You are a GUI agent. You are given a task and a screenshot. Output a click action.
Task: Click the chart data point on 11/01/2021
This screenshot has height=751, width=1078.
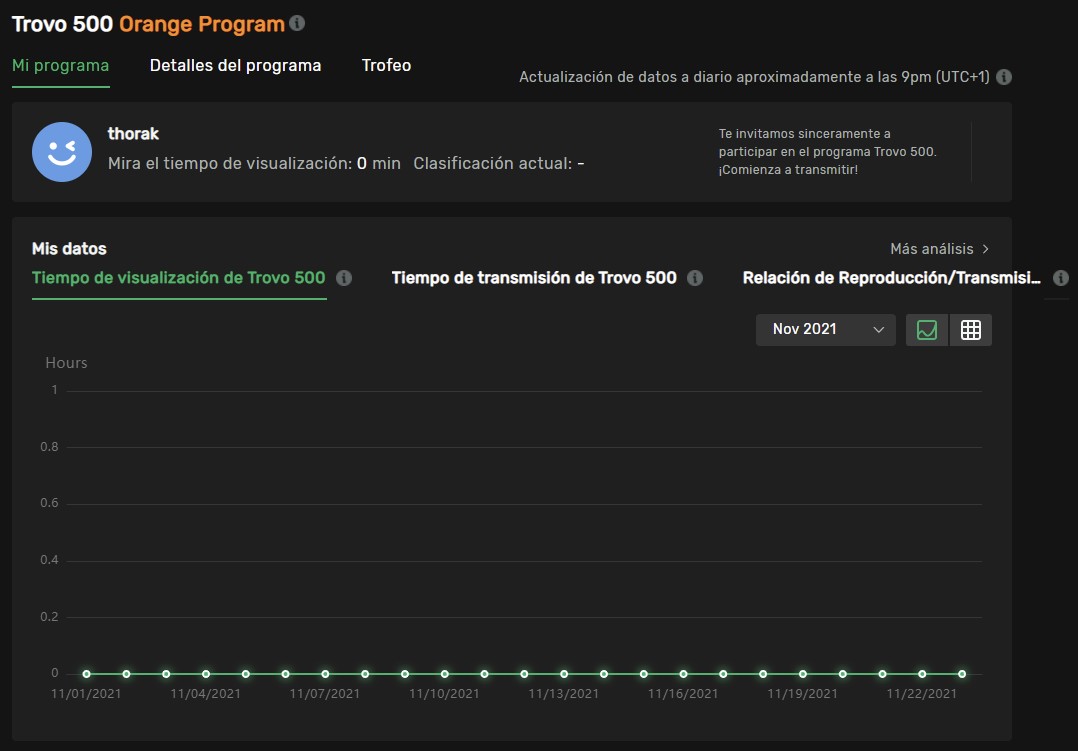click(85, 672)
